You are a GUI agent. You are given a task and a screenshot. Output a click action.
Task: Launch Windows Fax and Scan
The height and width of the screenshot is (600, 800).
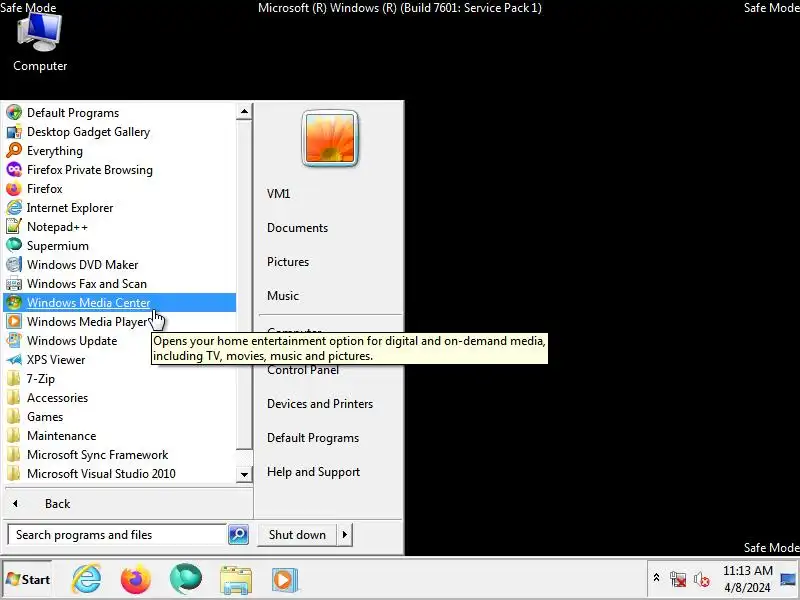click(119, 284)
